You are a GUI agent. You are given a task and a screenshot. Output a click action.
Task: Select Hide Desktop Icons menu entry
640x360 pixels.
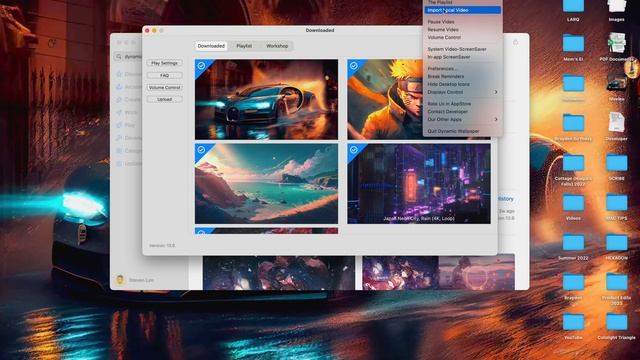click(x=462, y=84)
